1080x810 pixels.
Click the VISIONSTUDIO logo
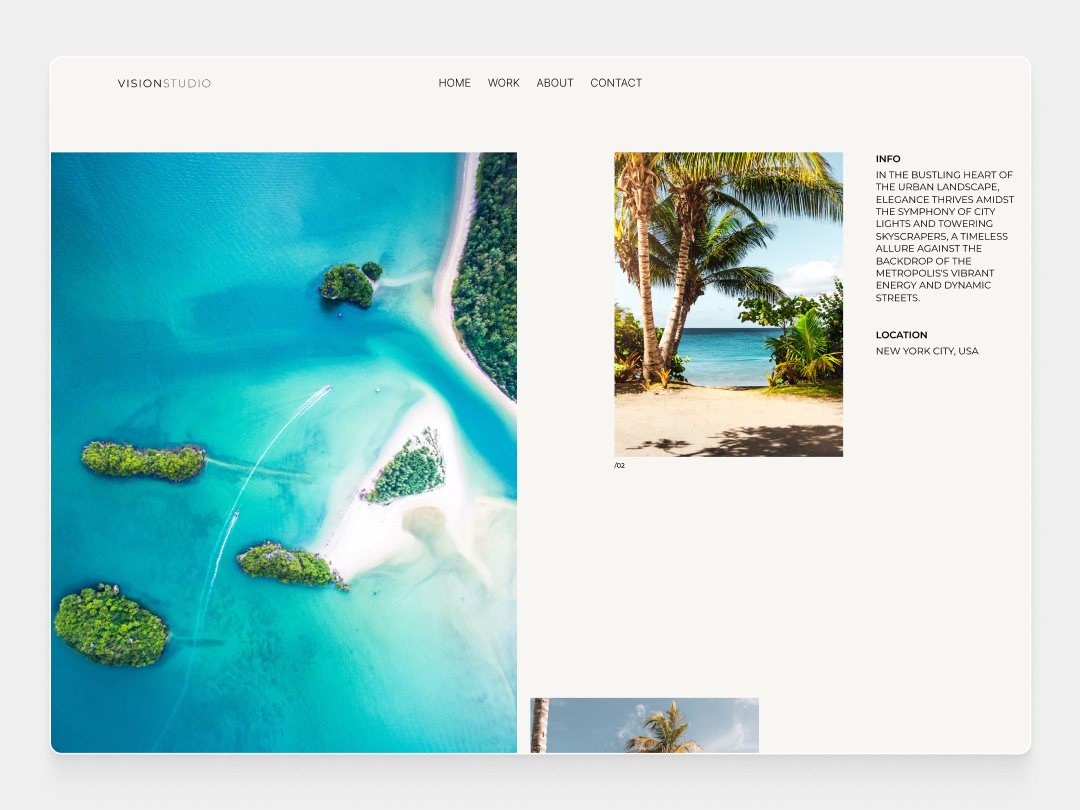click(x=164, y=83)
